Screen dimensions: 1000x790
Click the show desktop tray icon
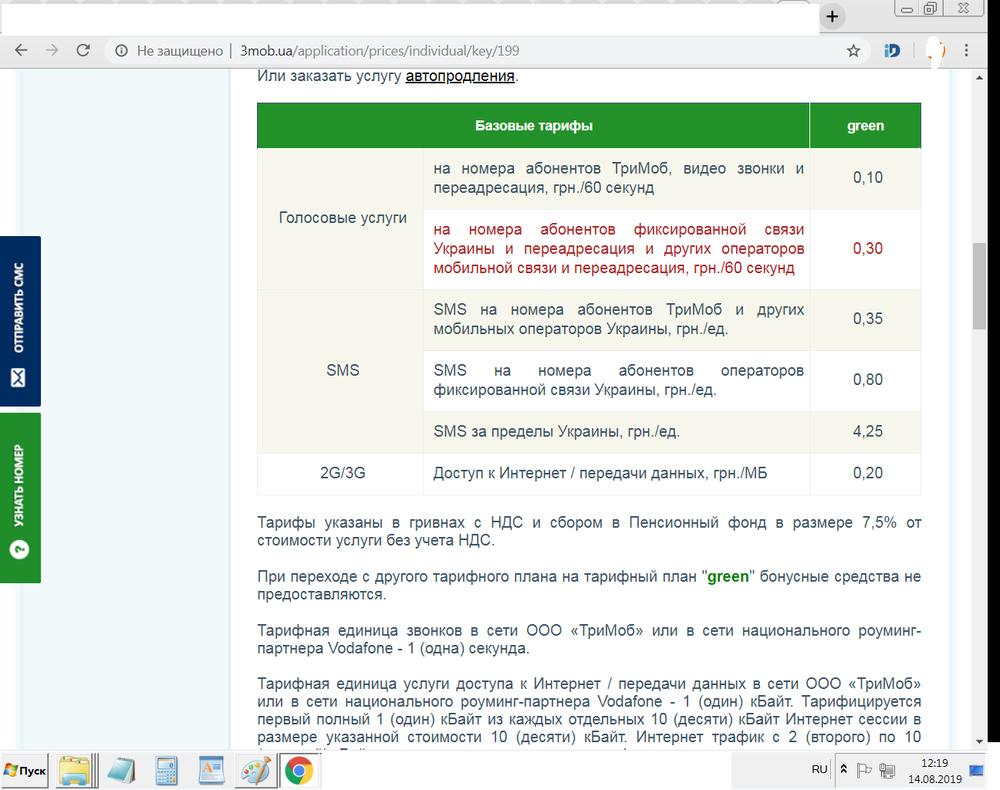tap(976, 770)
